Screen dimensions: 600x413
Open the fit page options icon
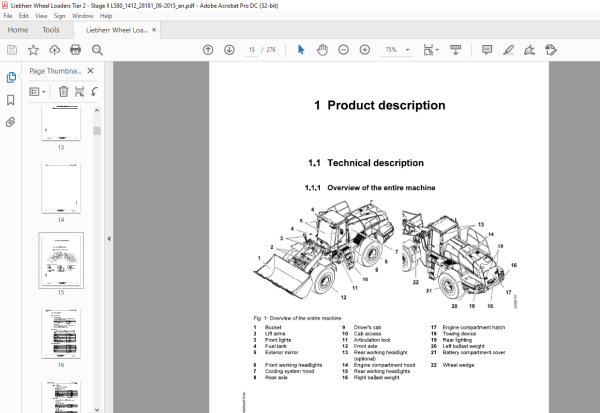click(429, 50)
